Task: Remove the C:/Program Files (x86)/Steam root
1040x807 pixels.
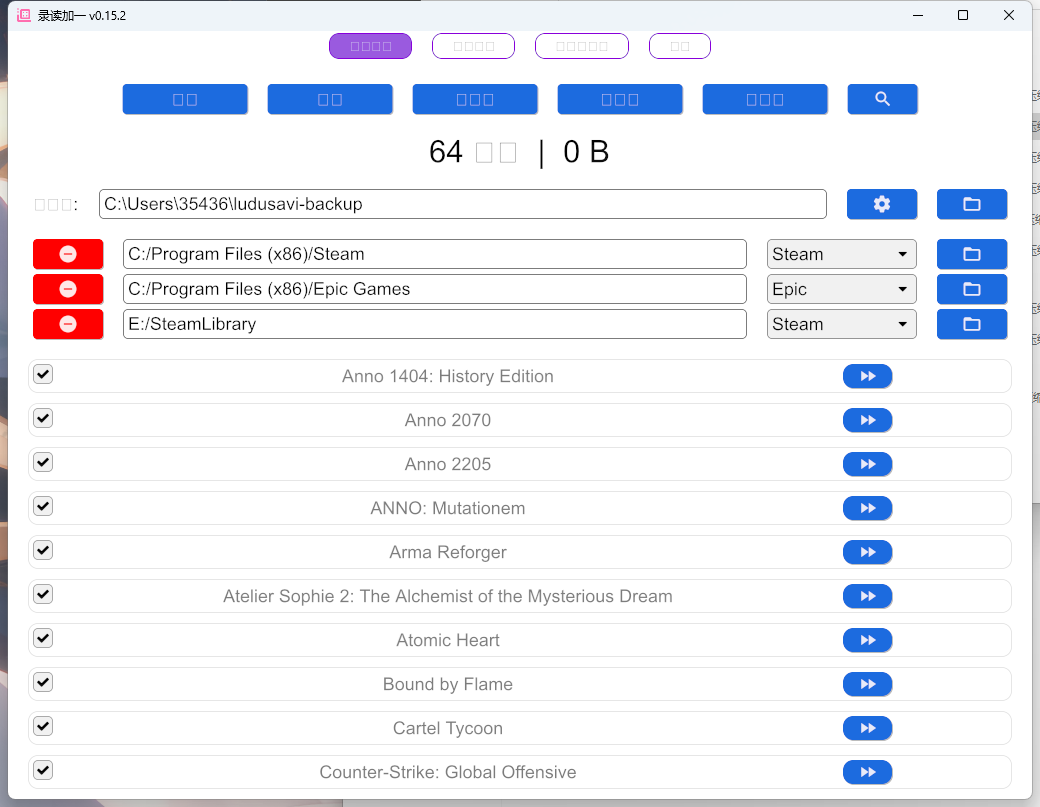Action: [x=68, y=254]
